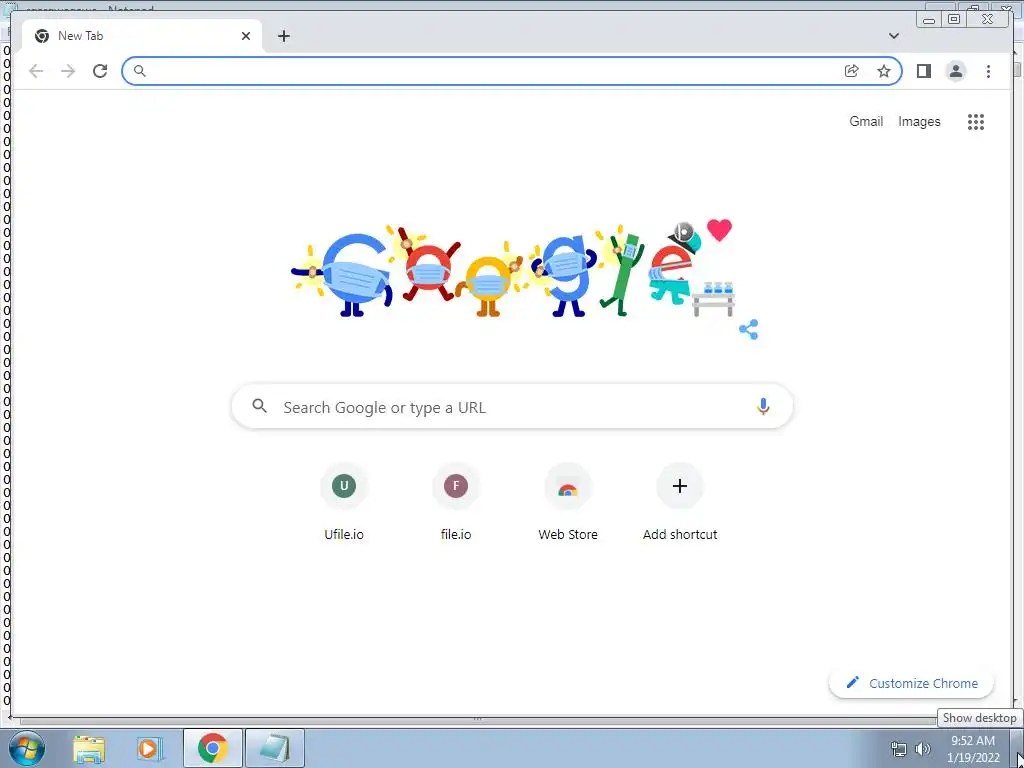Click the Show desktop button
The height and width of the screenshot is (768, 1024).
pyautogui.click(x=1017, y=749)
